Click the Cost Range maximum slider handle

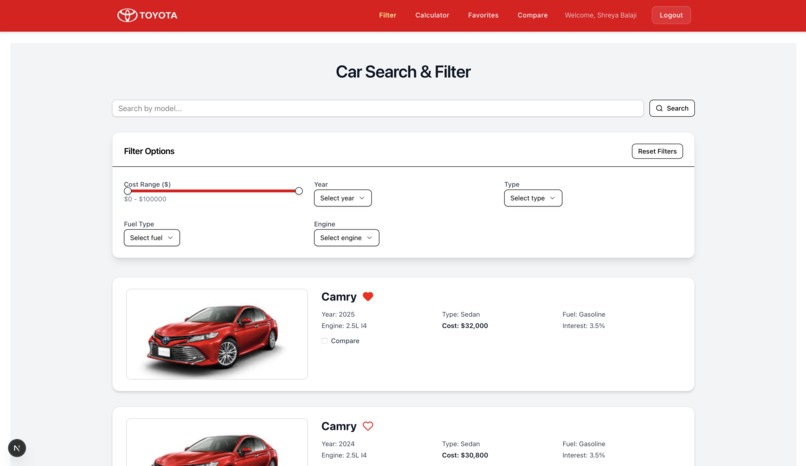point(299,191)
